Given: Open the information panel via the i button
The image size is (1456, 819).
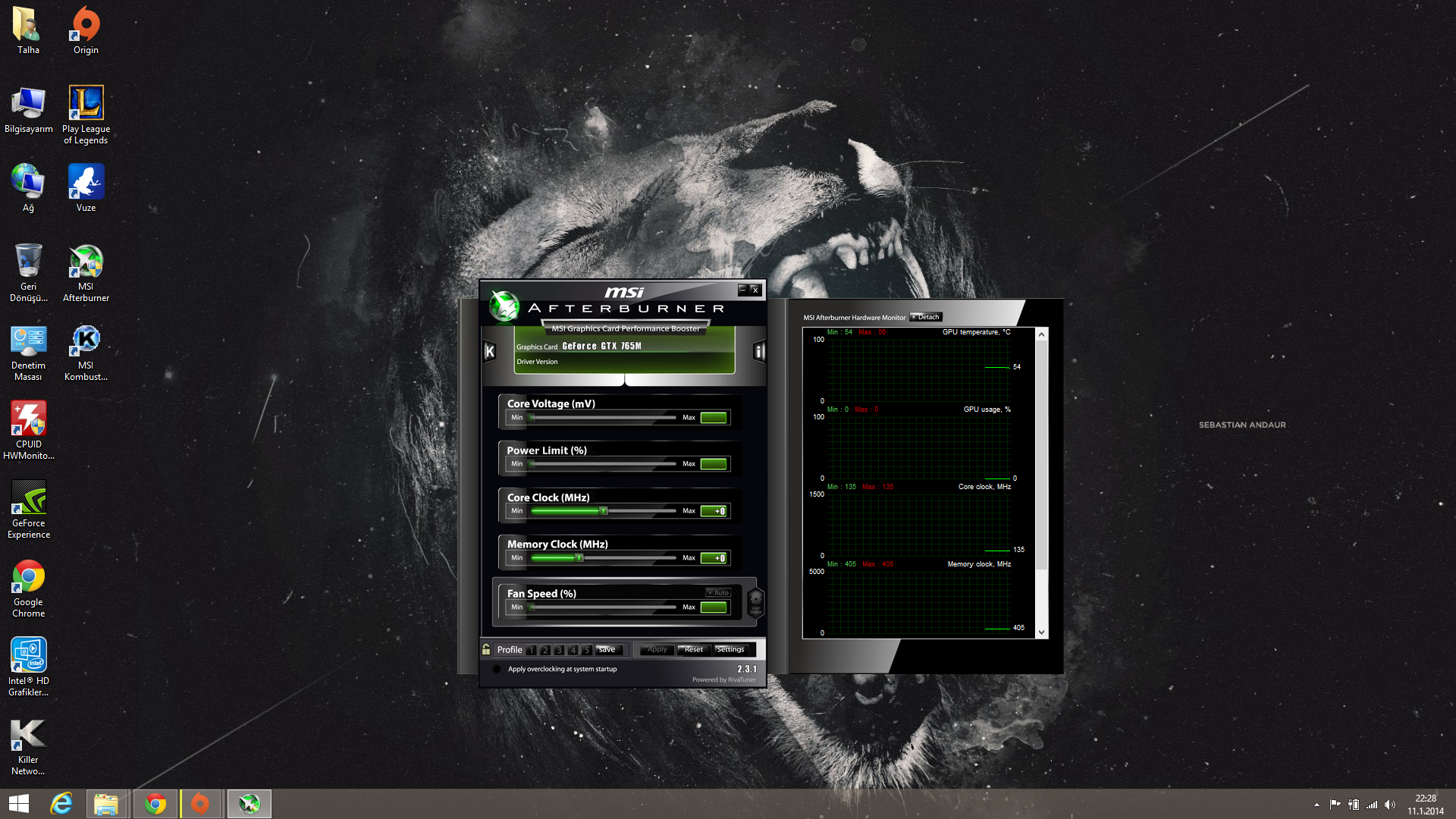Looking at the screenshot, I should point(758,351).
